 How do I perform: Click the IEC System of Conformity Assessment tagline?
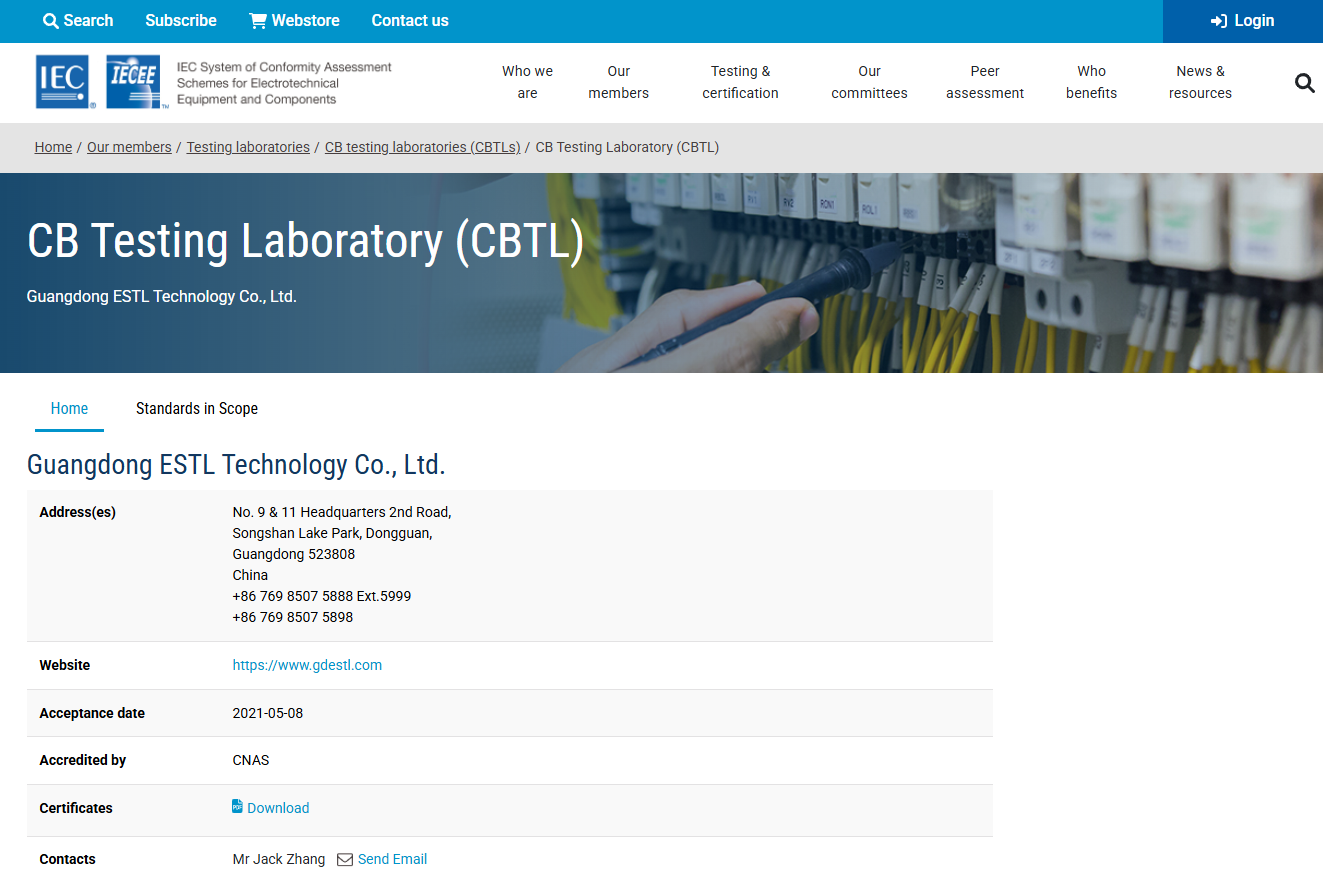pos(284,83)
